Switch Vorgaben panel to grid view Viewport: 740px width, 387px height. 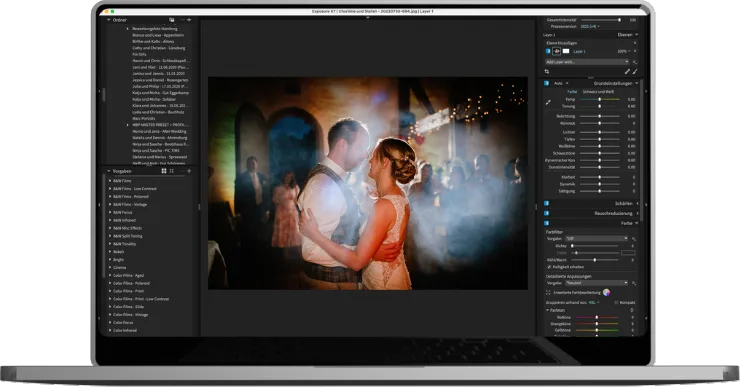point(164,171)
